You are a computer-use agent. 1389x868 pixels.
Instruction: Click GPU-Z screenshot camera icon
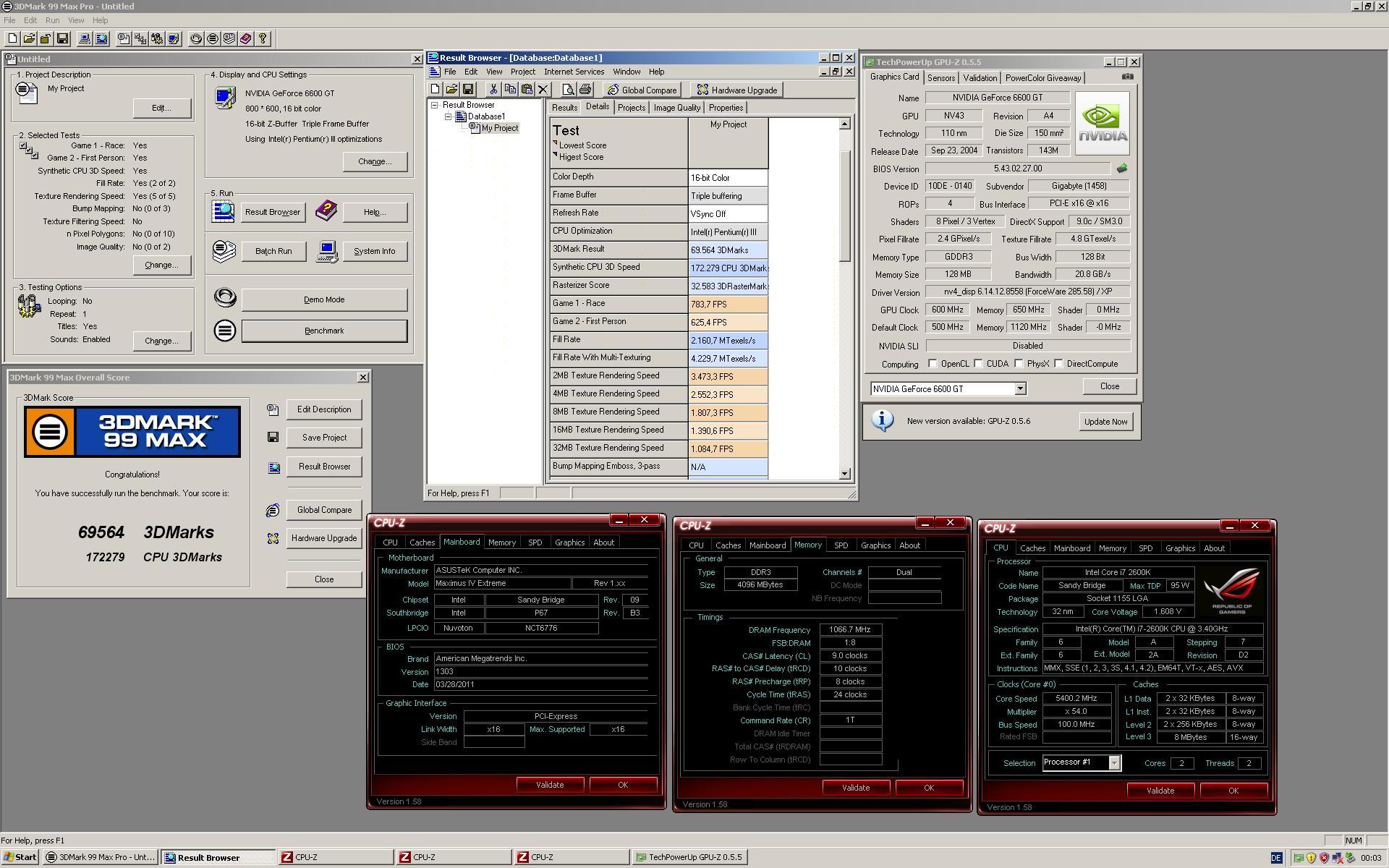coord(1127,77)
